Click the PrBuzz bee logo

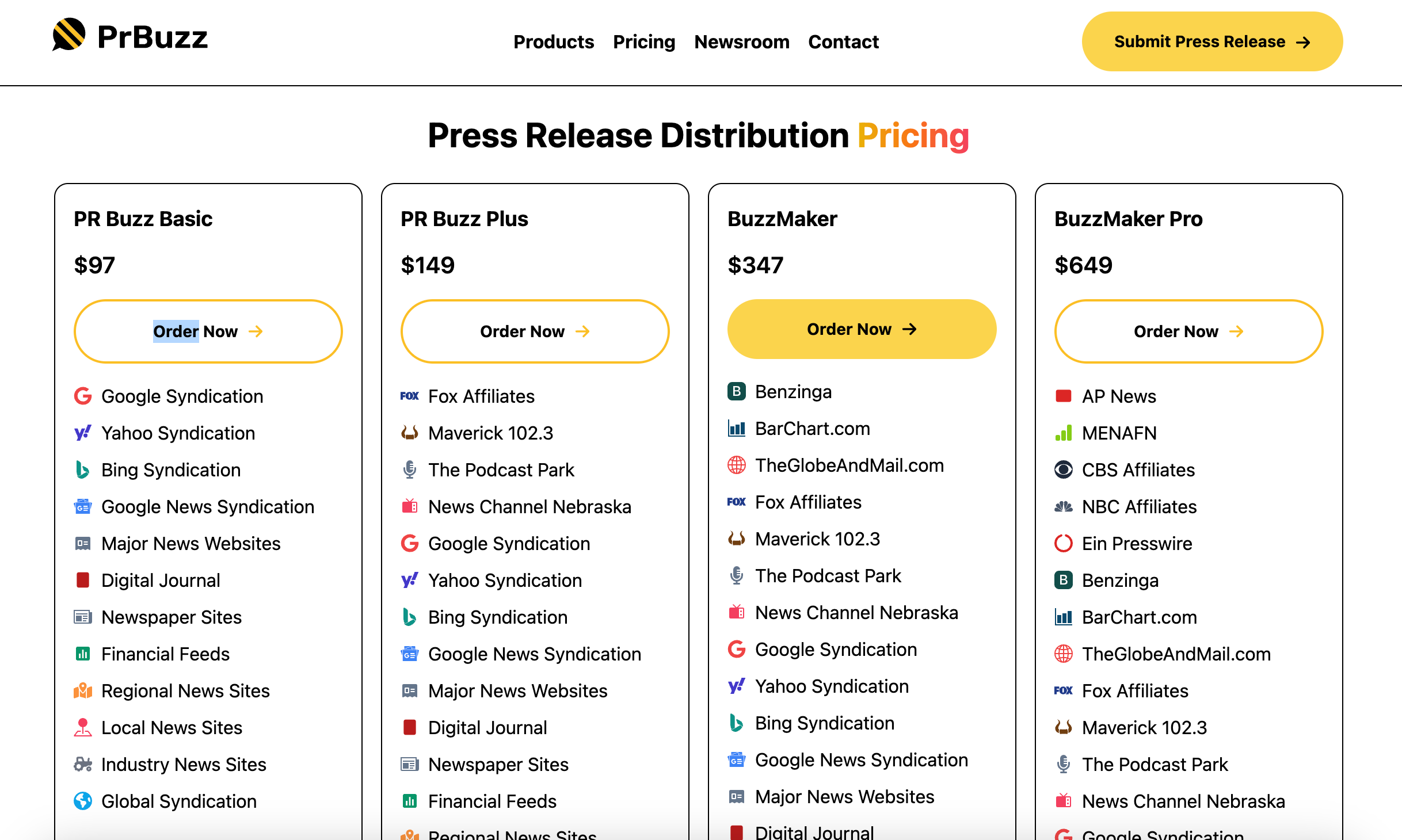[x=69, y=37]
